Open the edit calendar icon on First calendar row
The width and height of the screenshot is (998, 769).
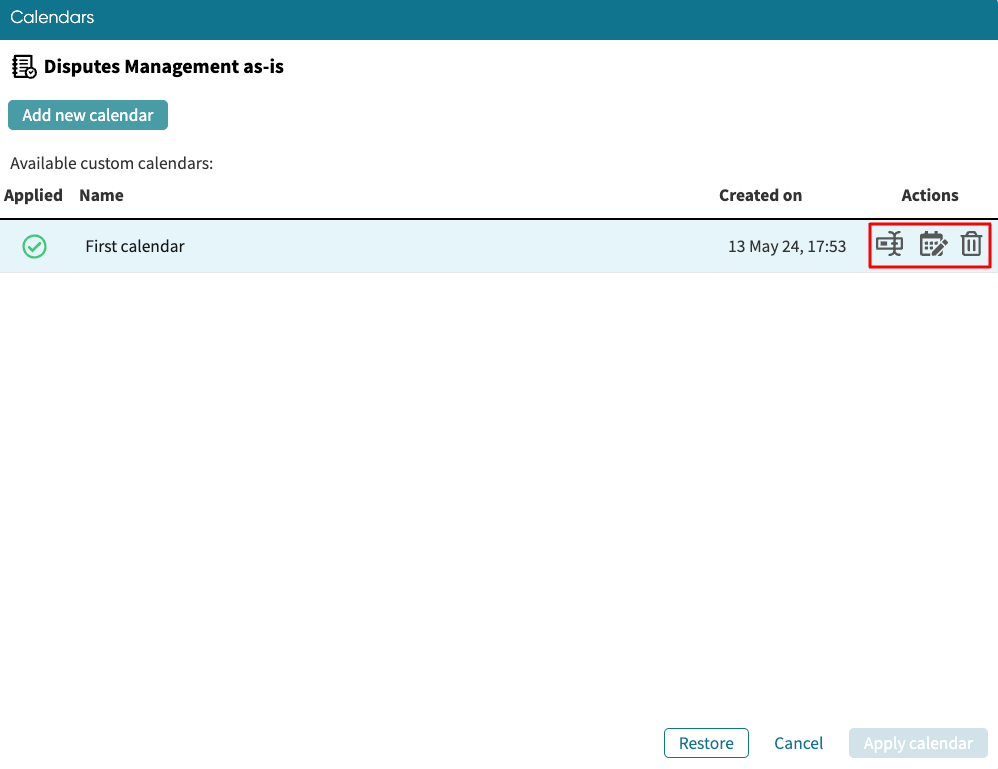[x=932, y=244]
